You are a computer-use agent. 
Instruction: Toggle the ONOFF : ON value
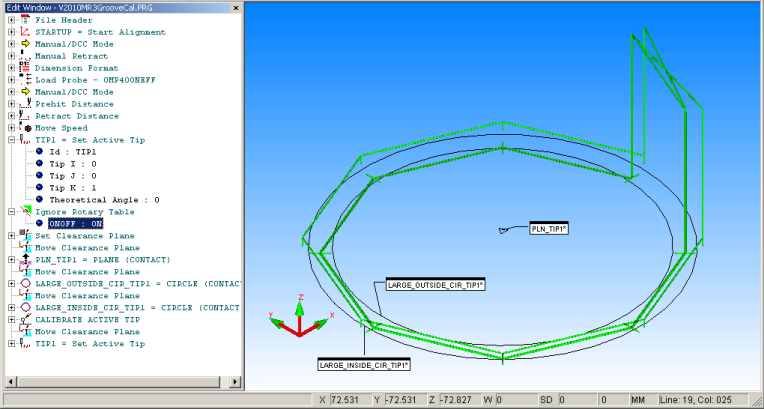click(x=75, y=224)
